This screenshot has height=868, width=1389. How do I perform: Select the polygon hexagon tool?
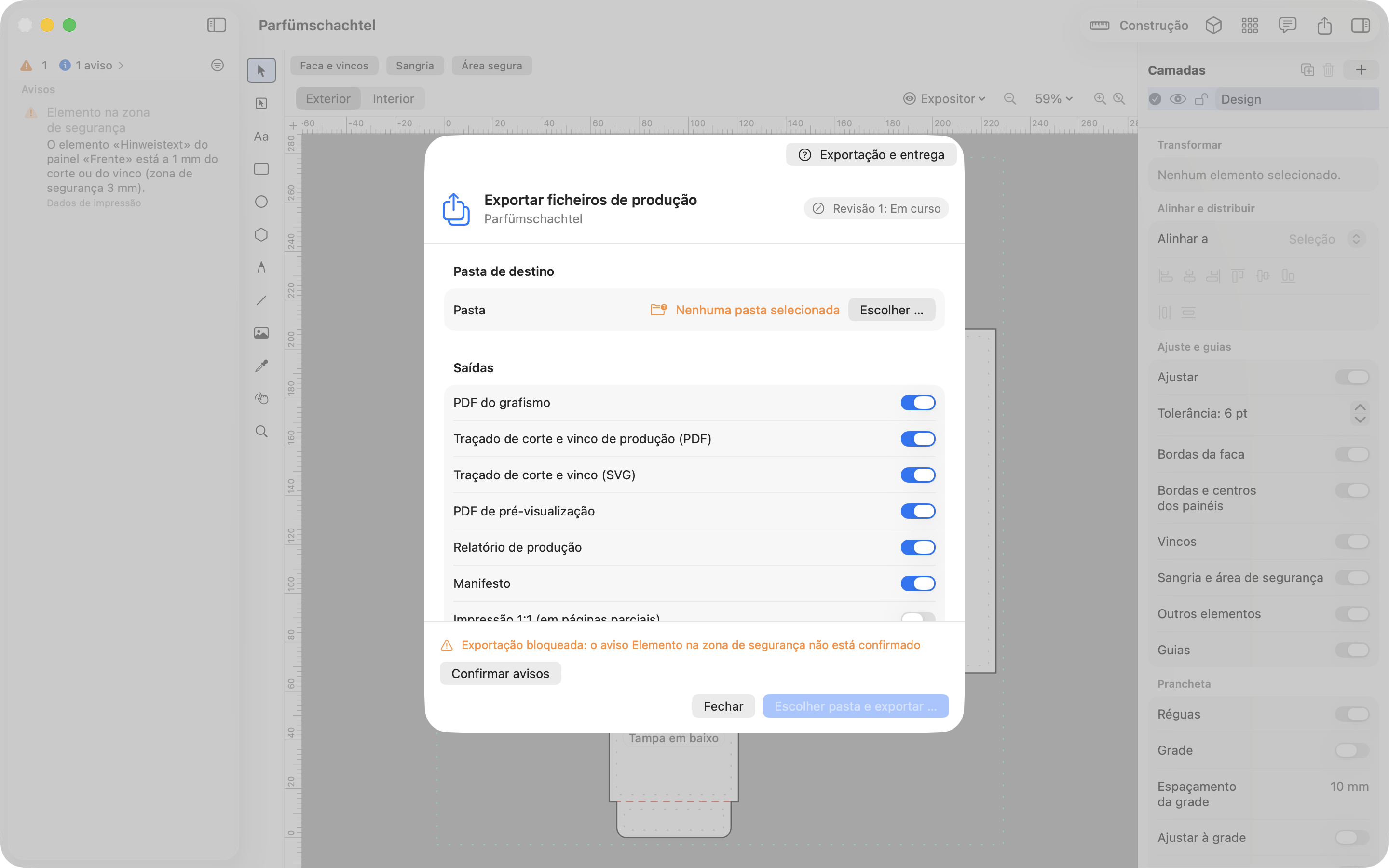tap(261, 235)
